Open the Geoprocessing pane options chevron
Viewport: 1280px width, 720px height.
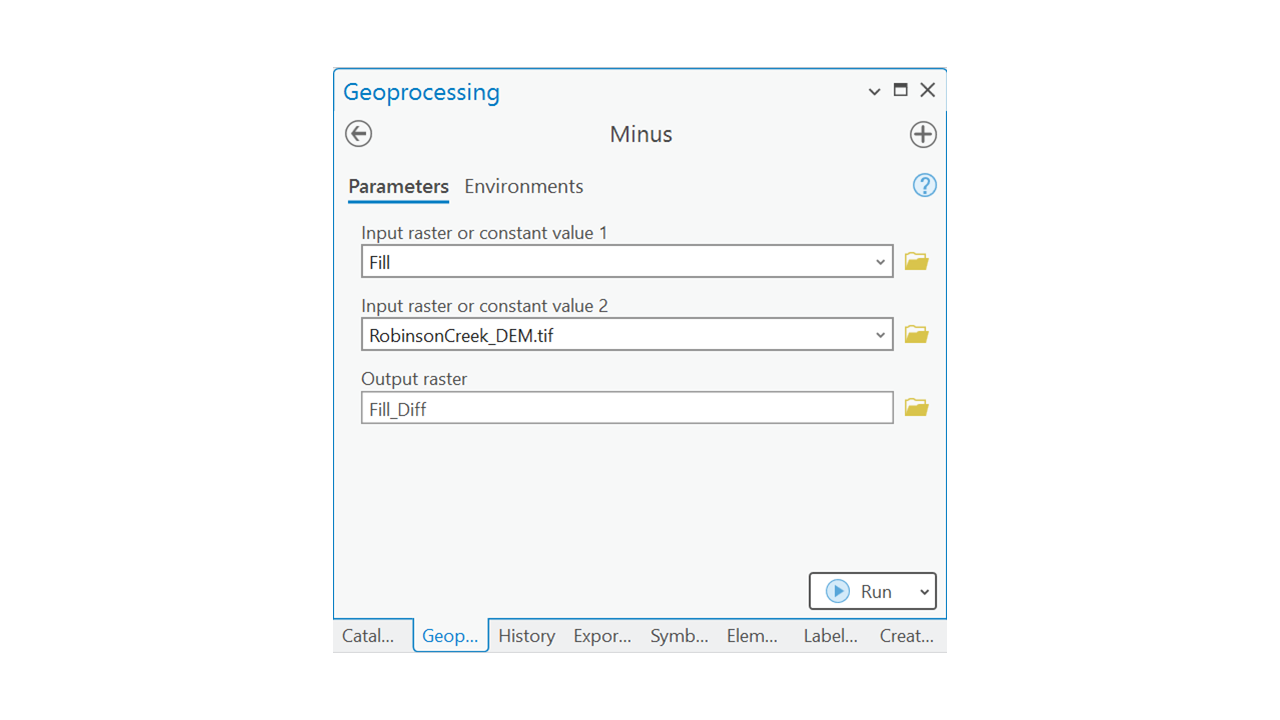click(x=874, y=91)
